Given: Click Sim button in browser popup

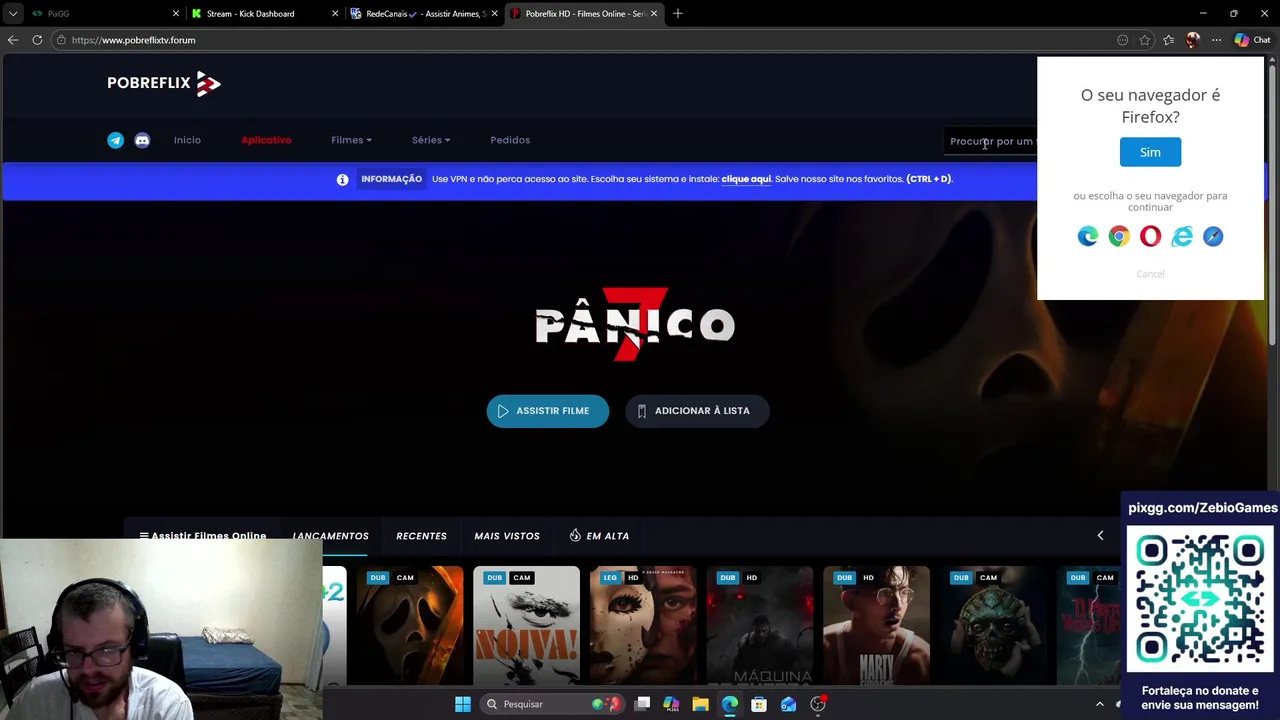Looking at the screenshot, I should click(x=1150, y=152).
